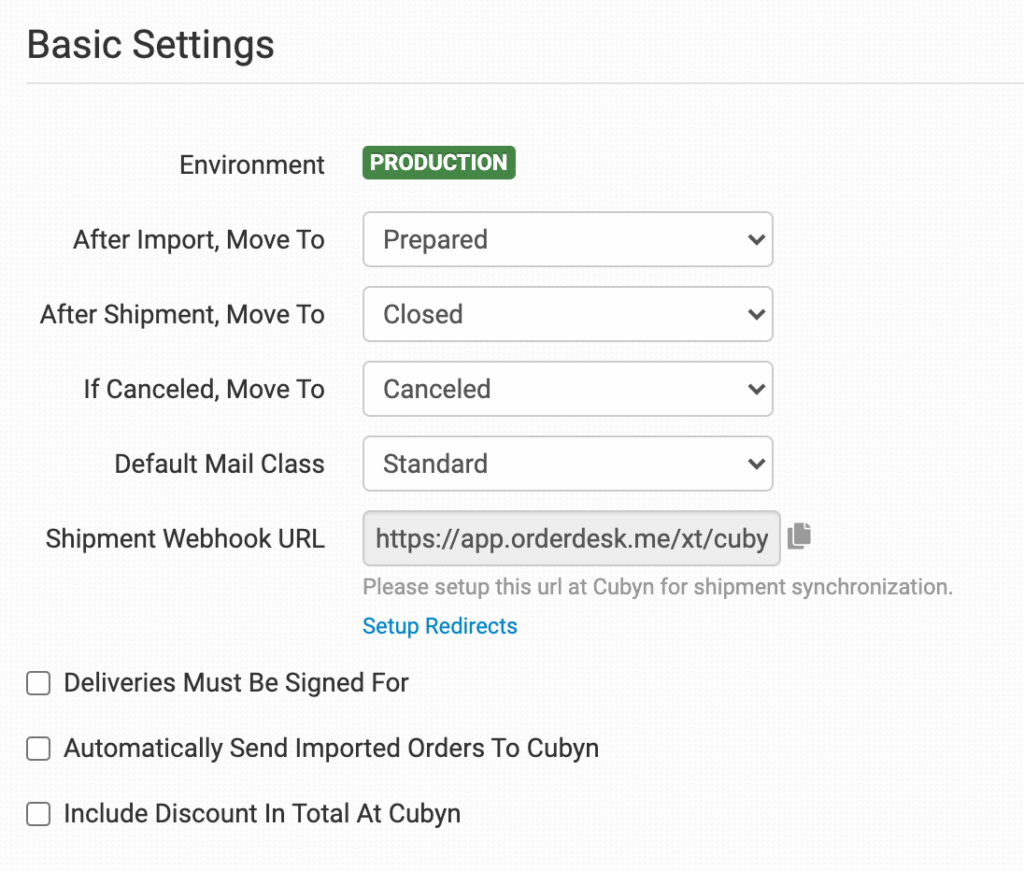1024x871 pixels.
Task: Click the After Import, Move To label
Action: (199, 240)
